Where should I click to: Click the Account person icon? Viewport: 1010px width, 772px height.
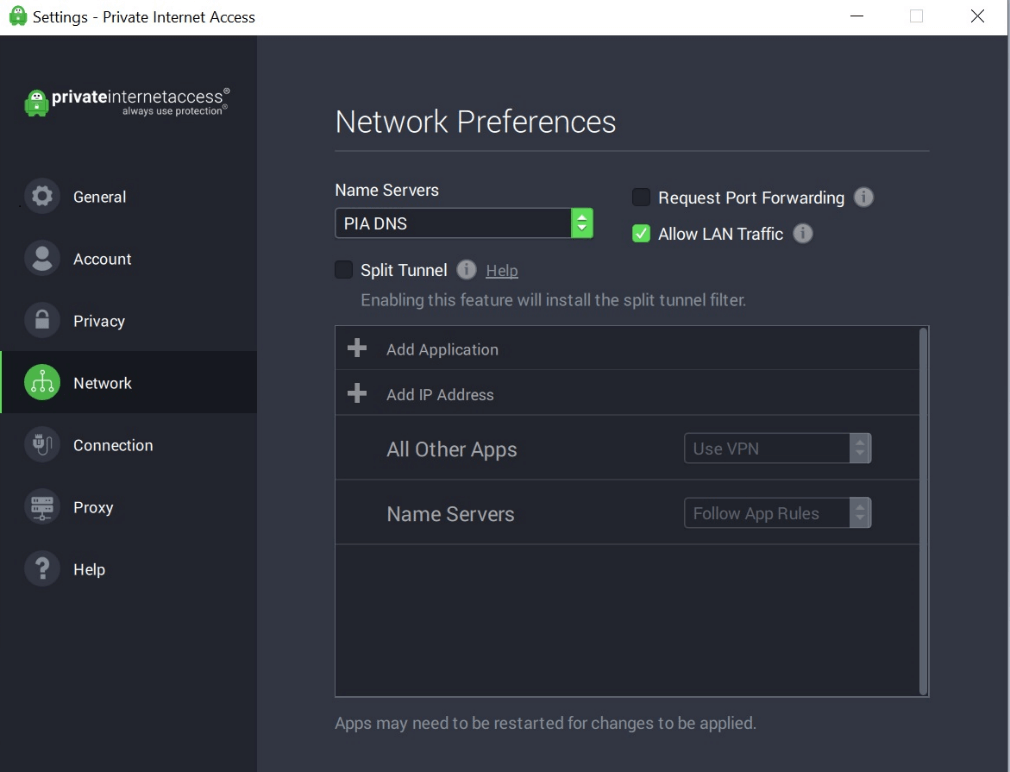point(42,258)
